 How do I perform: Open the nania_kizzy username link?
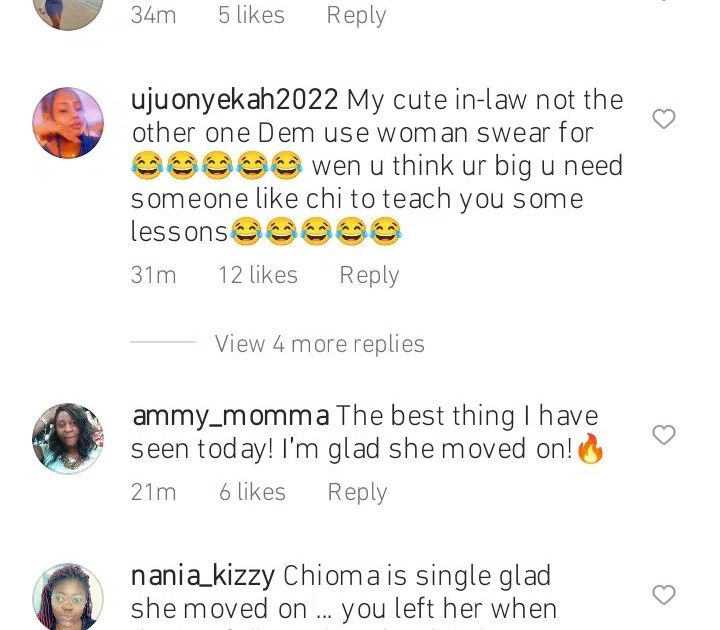tap(204, 577)
